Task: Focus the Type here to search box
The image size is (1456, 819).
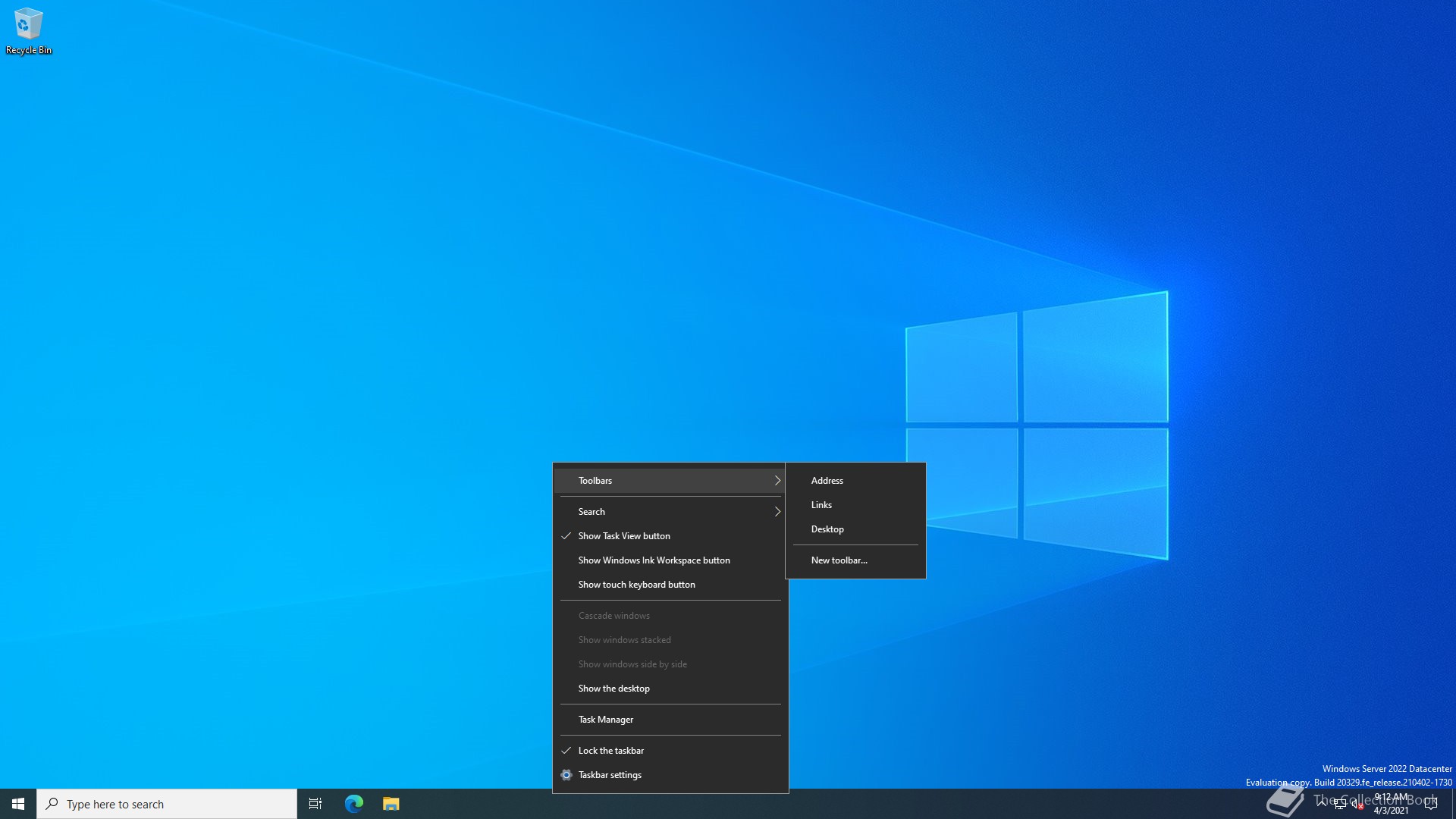Action: tap(167, 804)
